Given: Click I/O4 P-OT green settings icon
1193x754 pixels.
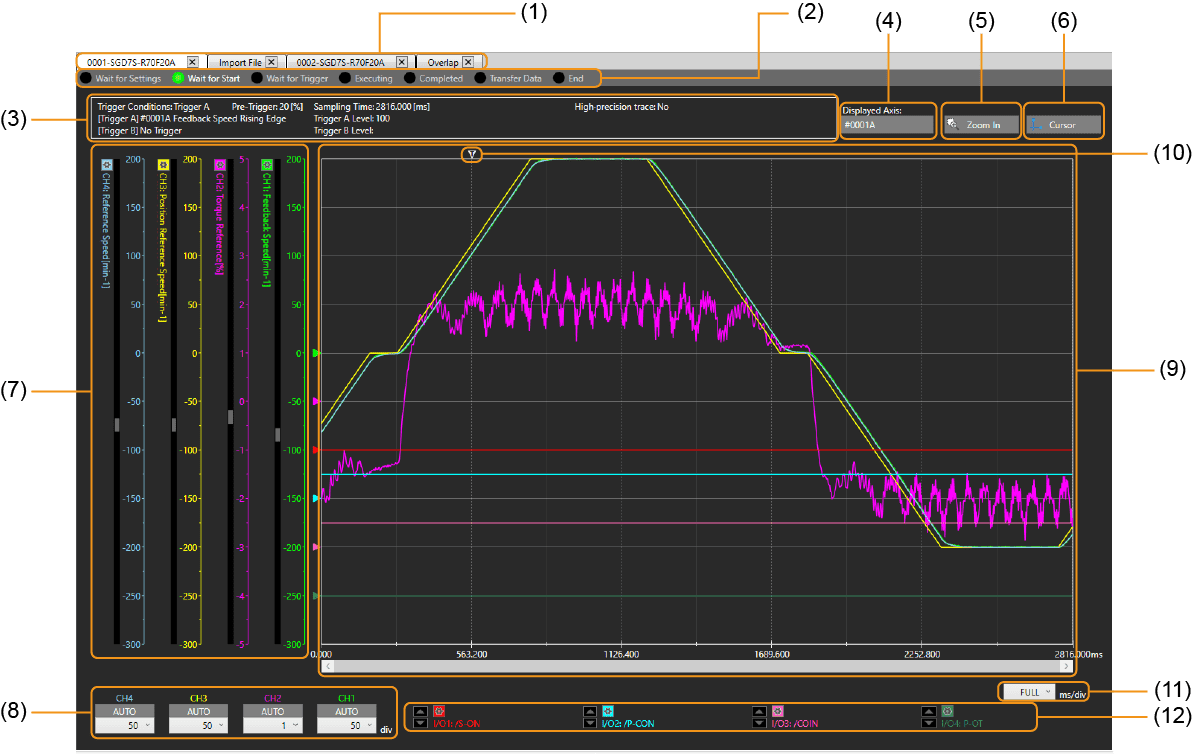Looking at the screenshot, I should (947, 711).
